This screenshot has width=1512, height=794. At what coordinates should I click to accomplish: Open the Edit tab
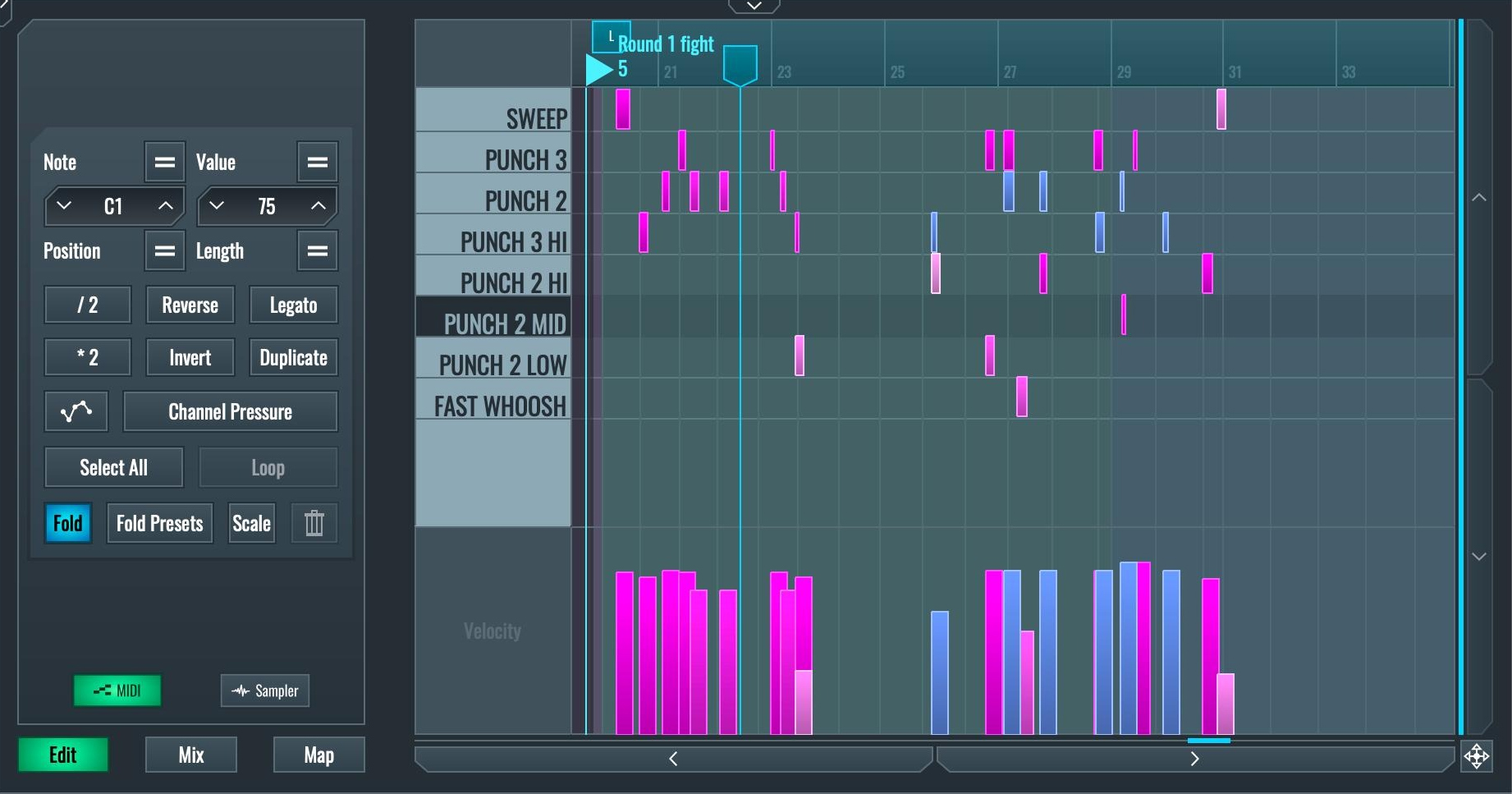pos(63,755)
